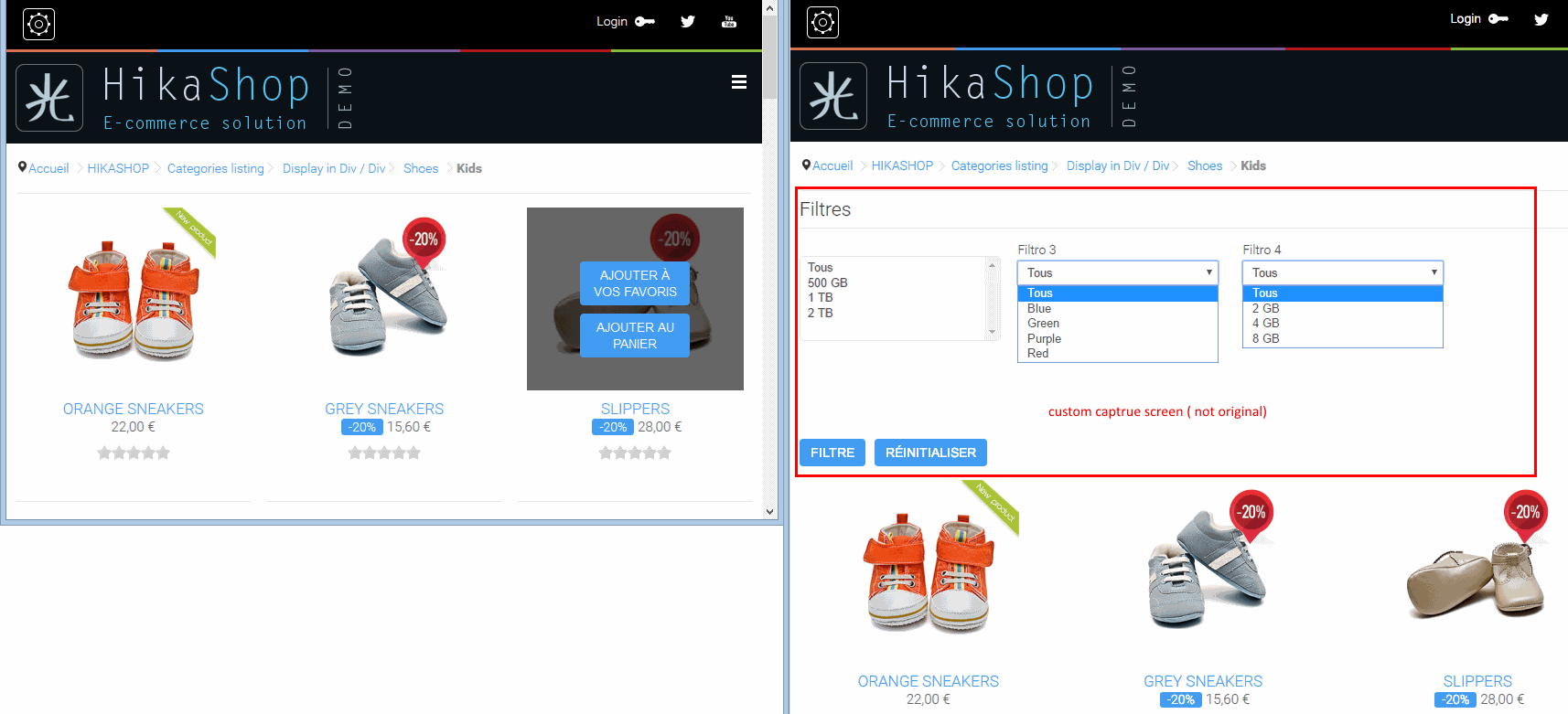
Task: Select 8 GB in Filtro 4 list
Action: 1343,338
